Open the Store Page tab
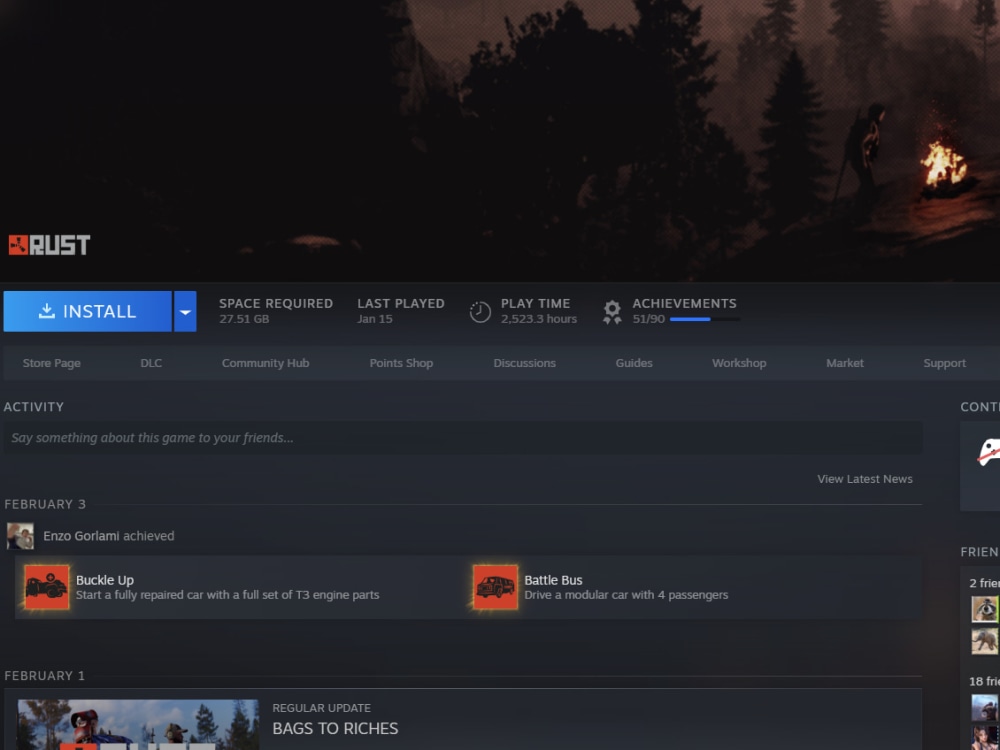This screenshot has width=1000, height=750. (x=52, y=363)
